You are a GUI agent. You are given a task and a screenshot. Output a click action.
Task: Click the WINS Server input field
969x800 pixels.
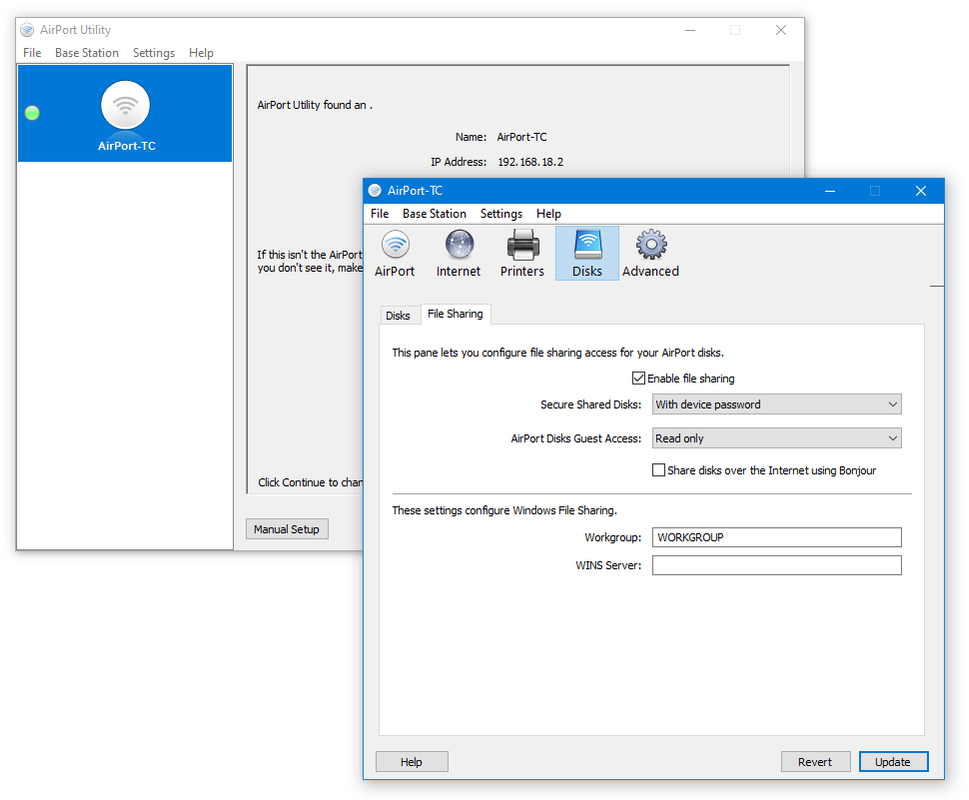click(777, 565)
